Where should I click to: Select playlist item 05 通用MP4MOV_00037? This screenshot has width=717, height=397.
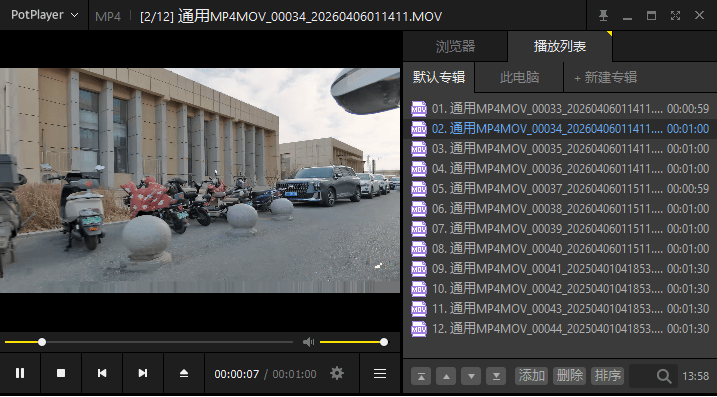click(560, 188)
